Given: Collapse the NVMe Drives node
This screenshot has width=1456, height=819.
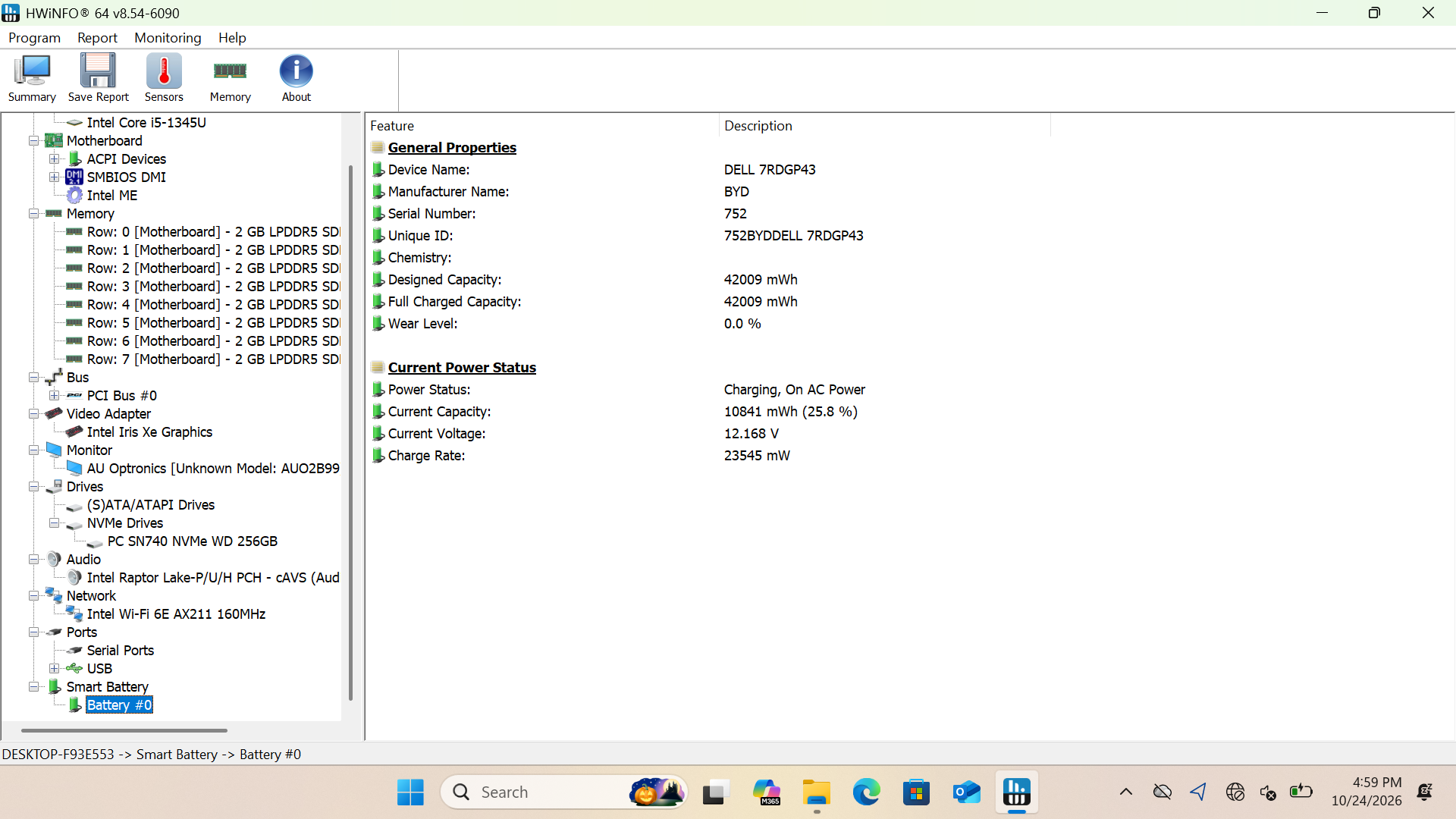Looking at the screenshot, I should click(x=54, y=523).
